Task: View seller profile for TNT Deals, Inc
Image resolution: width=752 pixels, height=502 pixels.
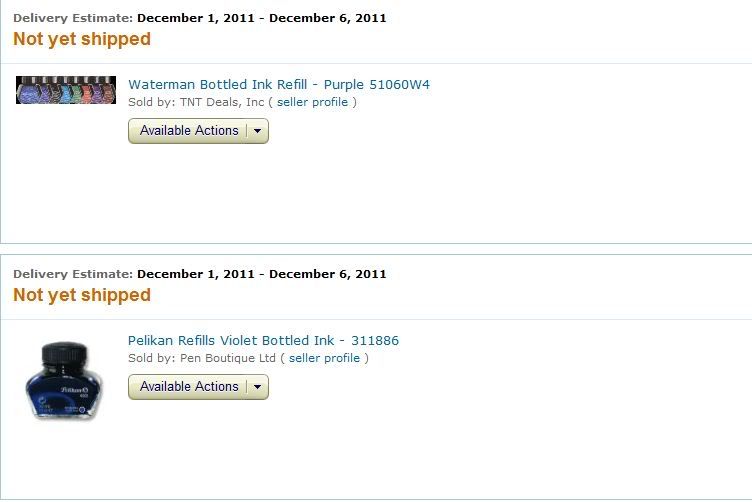Action: click(312, 102)
